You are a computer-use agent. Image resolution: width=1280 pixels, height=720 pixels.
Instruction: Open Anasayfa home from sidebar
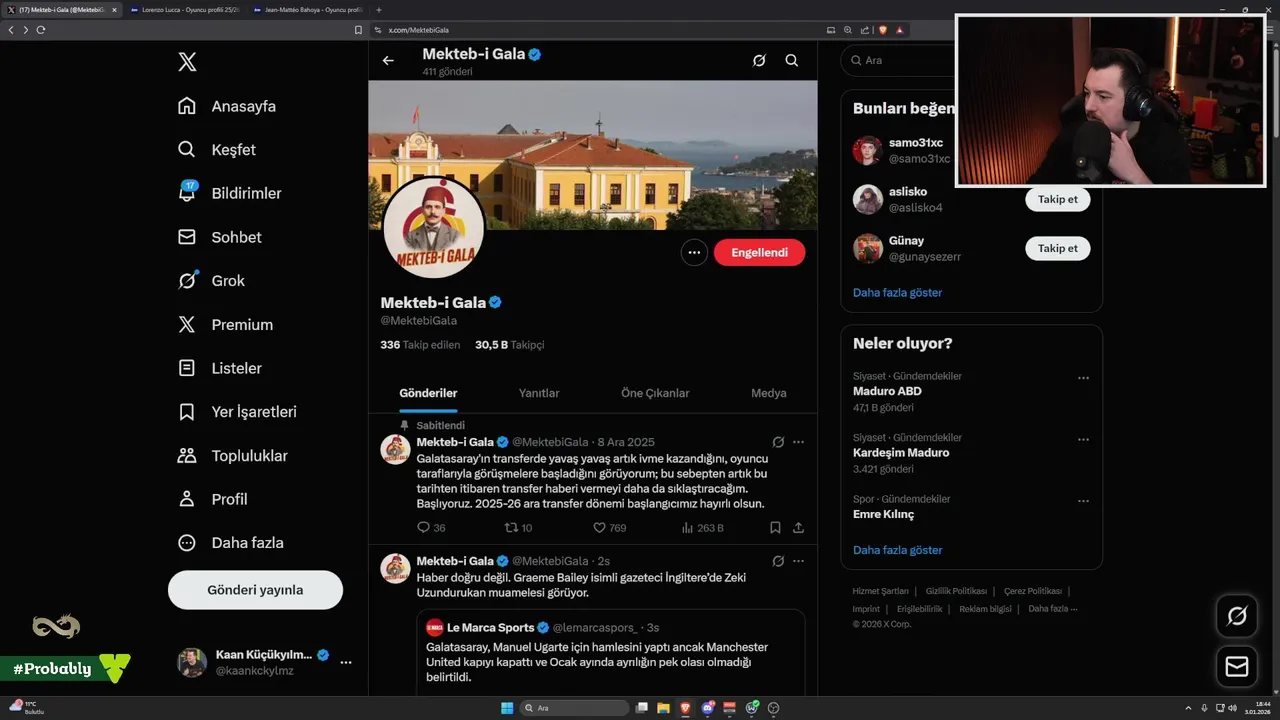(227, 106)
